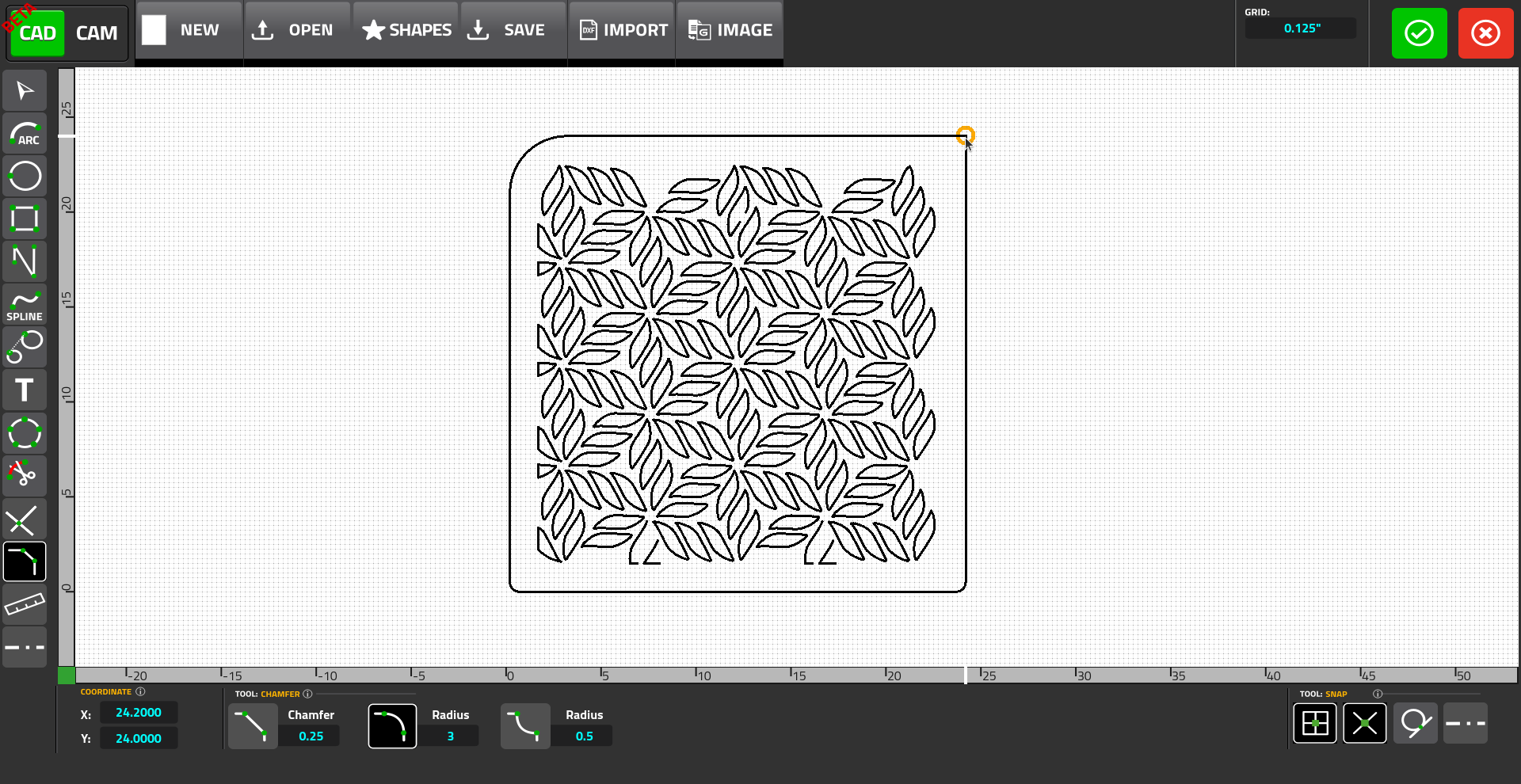Open the Chamfer tool info popup
Image resolution: width=1521 pixels, height=784 pixels.
pyautogui.click(x=308, y=694)
